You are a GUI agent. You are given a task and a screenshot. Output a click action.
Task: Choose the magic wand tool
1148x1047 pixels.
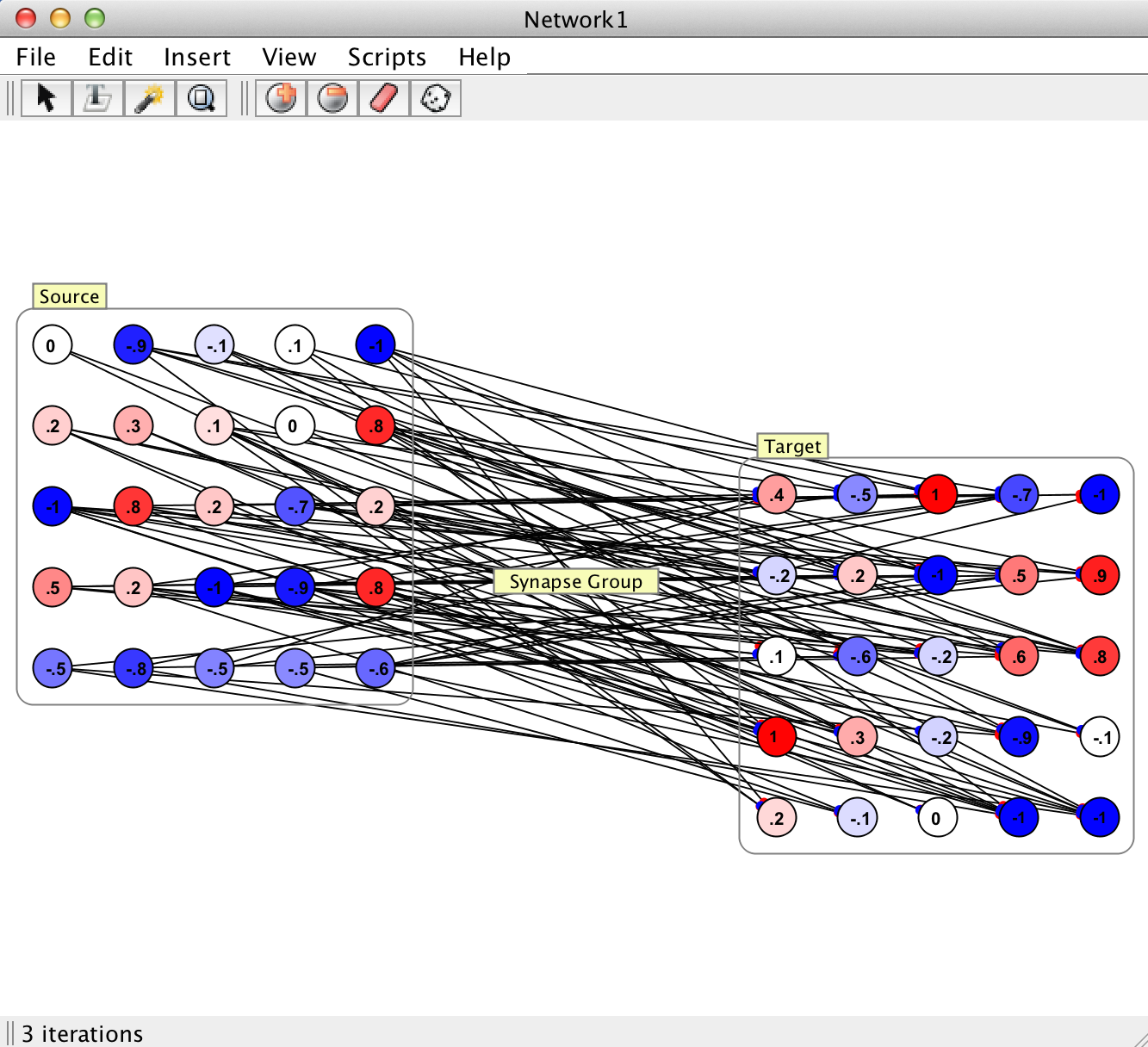(x=149, y=98)
